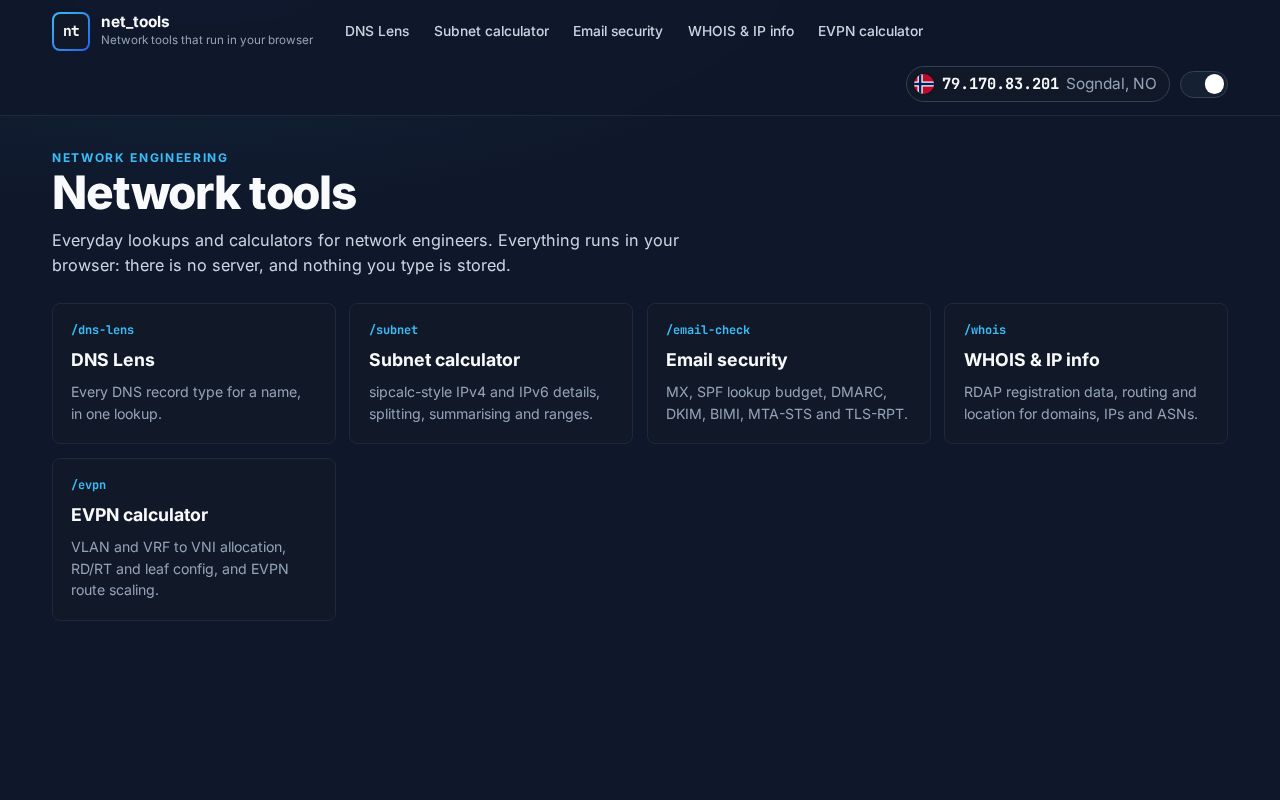The image size is (1280, 800).
Task: Click 'Network tools that run in your browser' tagline
Action: (x=207, y=40)
